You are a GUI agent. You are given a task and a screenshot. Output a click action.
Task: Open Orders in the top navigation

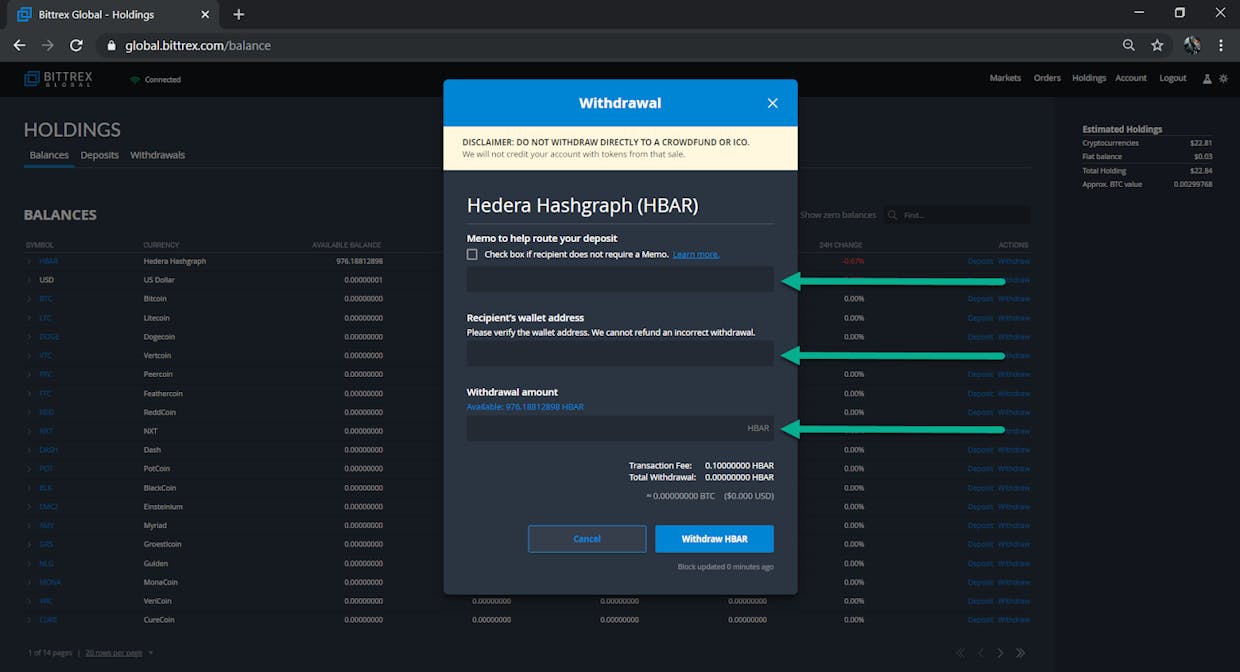(1047, 78)
